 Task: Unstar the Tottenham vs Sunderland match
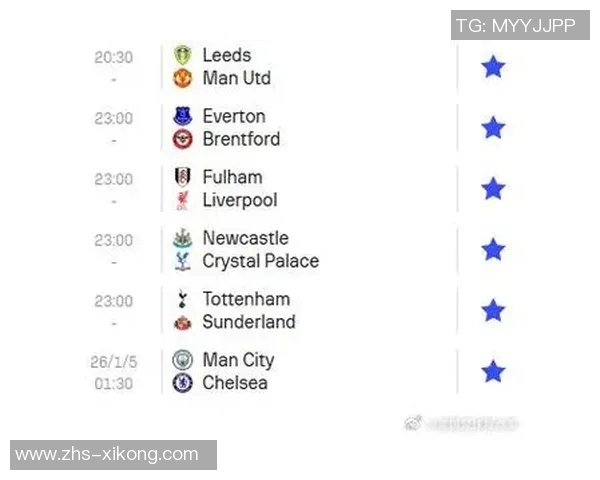[493, 311]
